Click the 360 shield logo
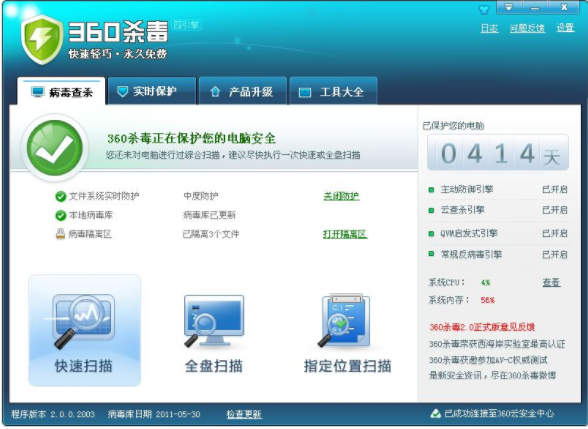 click(42, 39)
